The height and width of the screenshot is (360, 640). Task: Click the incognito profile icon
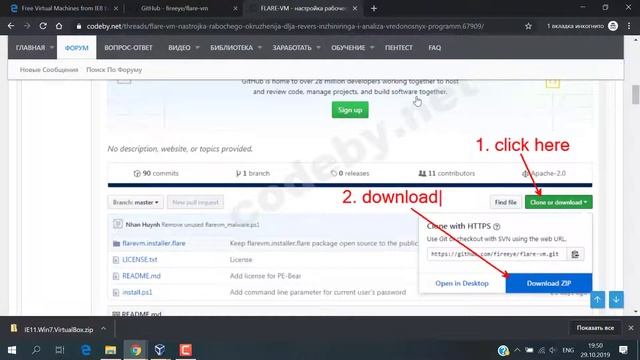(613, 26)
